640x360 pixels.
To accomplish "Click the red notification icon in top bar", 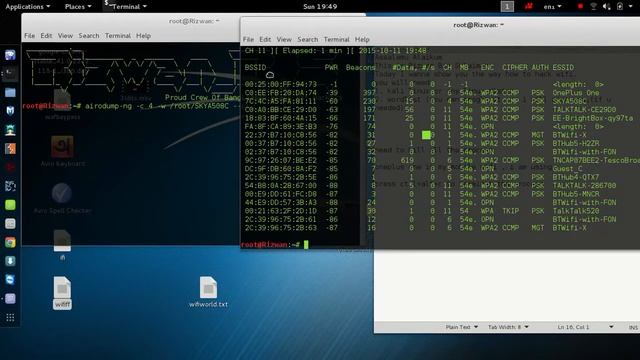I will tap(529, 6).
